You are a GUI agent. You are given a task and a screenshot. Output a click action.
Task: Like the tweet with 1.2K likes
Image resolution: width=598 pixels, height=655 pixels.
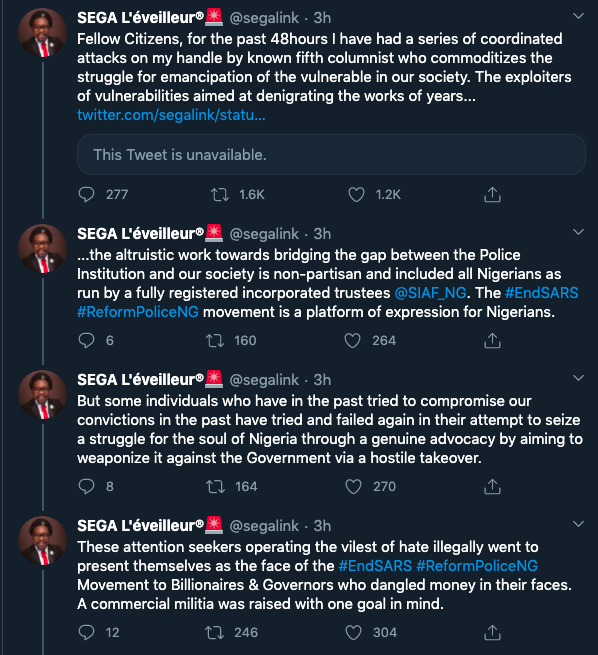356,195
